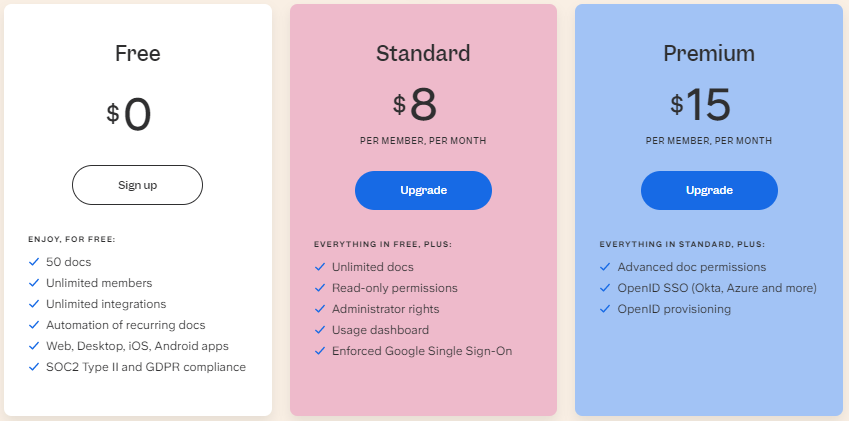
Task: Click checkmark beside Usage dashboard
Action: (320, 330)
